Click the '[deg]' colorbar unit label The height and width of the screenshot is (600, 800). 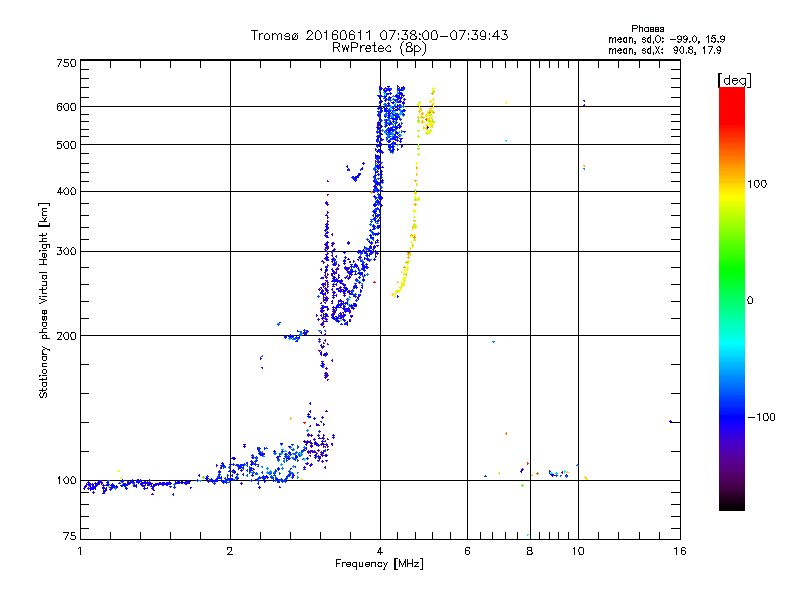(x=734, y=80)
